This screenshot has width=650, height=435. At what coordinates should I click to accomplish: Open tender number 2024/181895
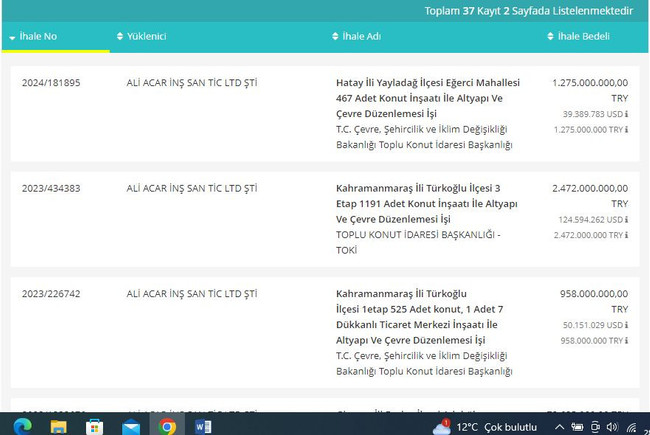(51, 83)
